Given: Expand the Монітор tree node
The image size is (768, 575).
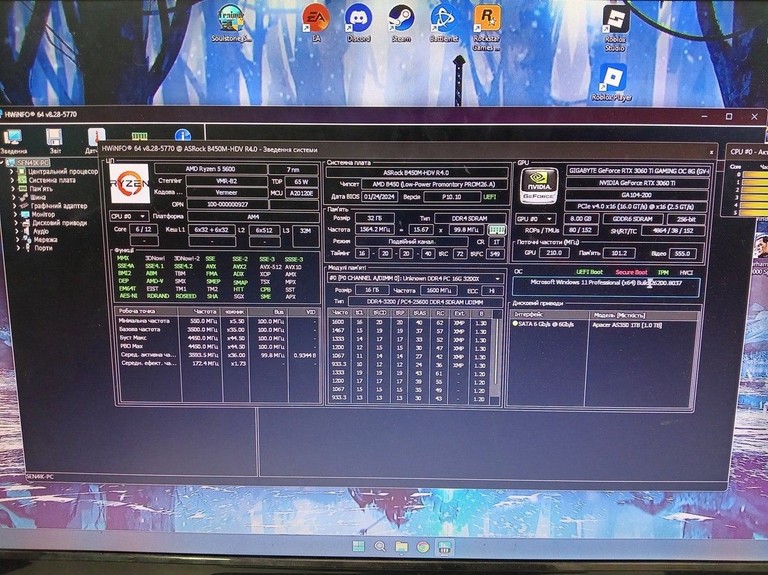Looking at the screenshot, I should pos(16,214).
